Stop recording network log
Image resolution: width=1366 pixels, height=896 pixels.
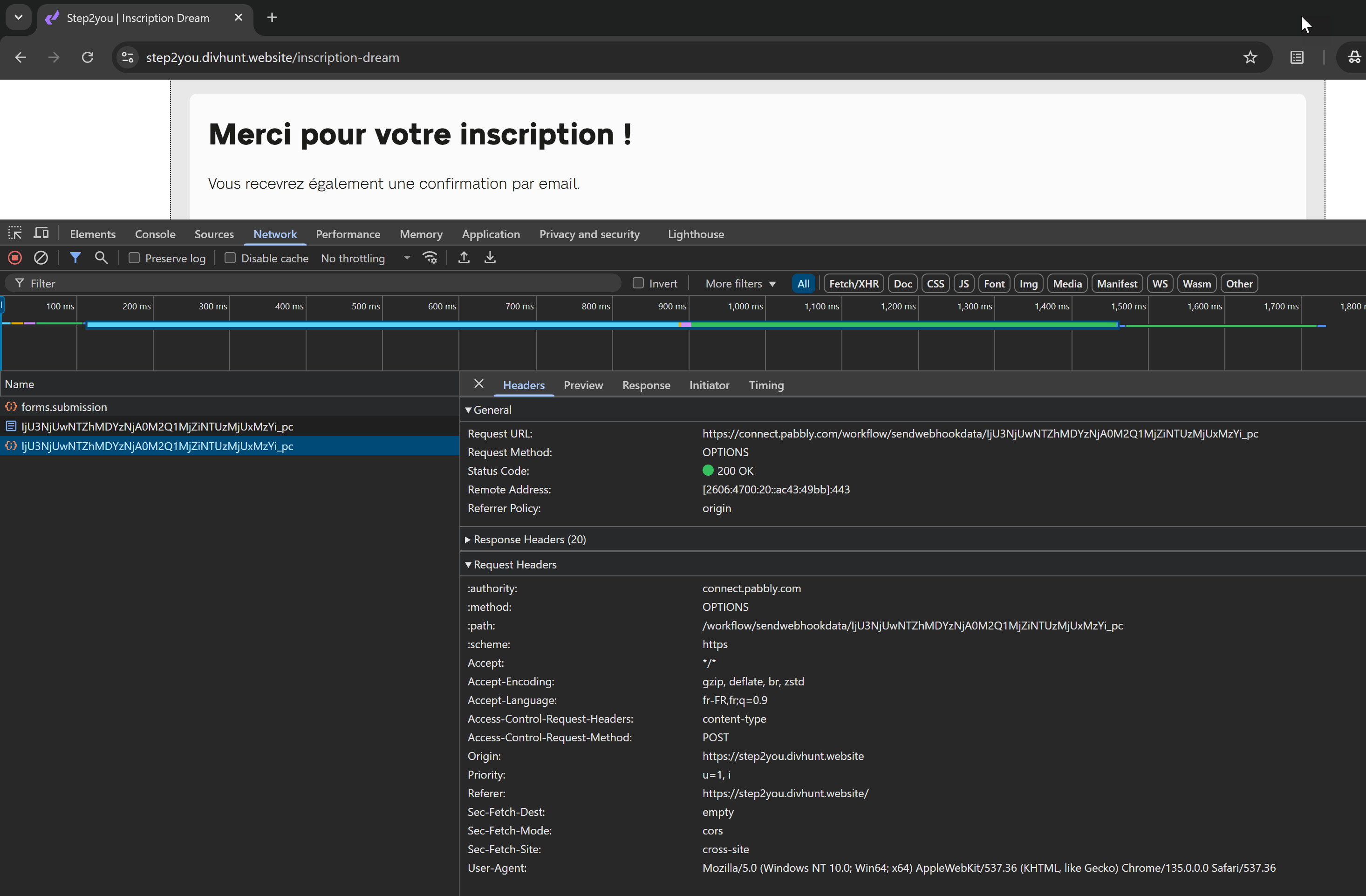(15, 258)
